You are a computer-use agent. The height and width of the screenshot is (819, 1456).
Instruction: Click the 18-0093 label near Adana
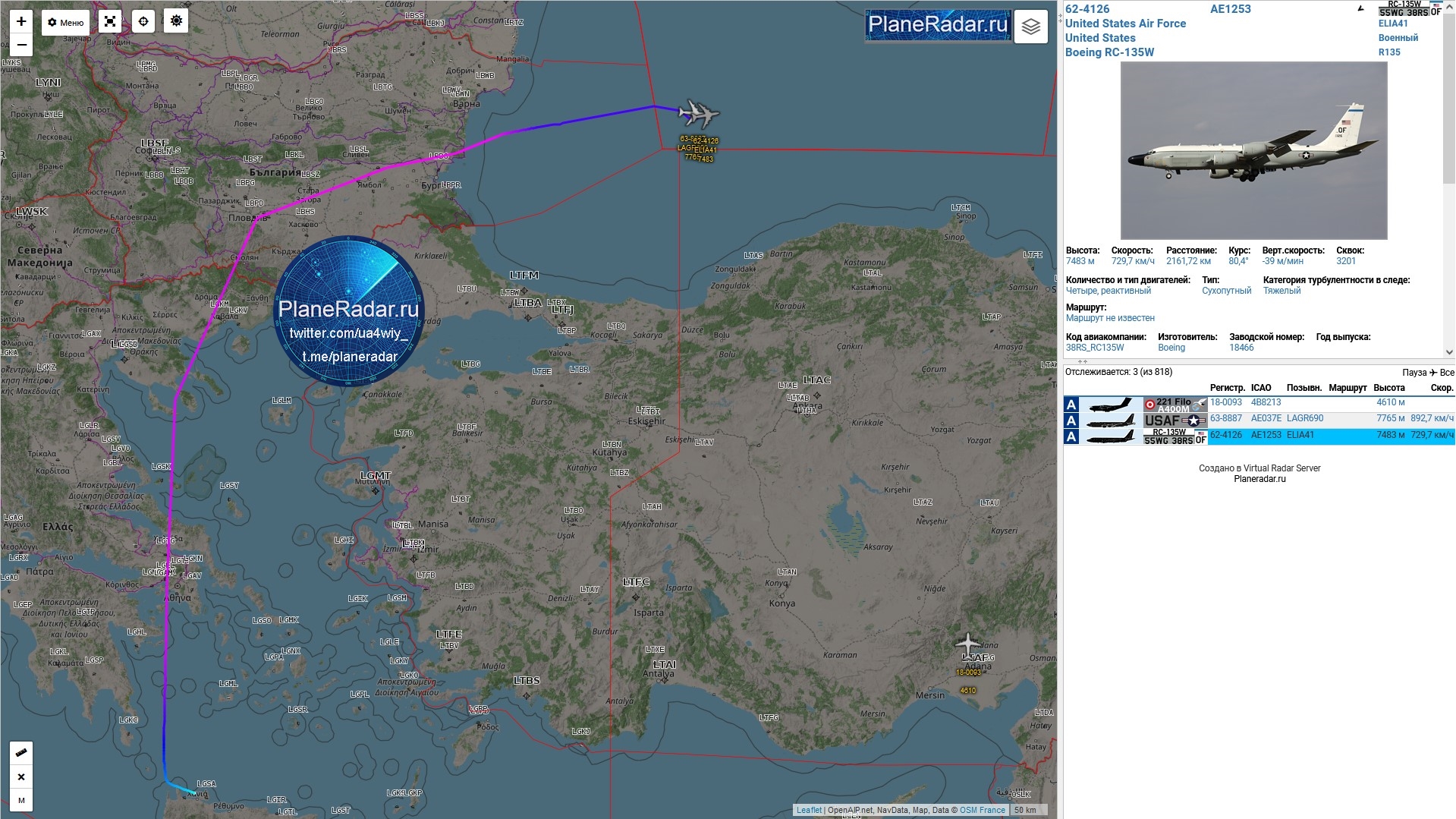click(968, 673)
